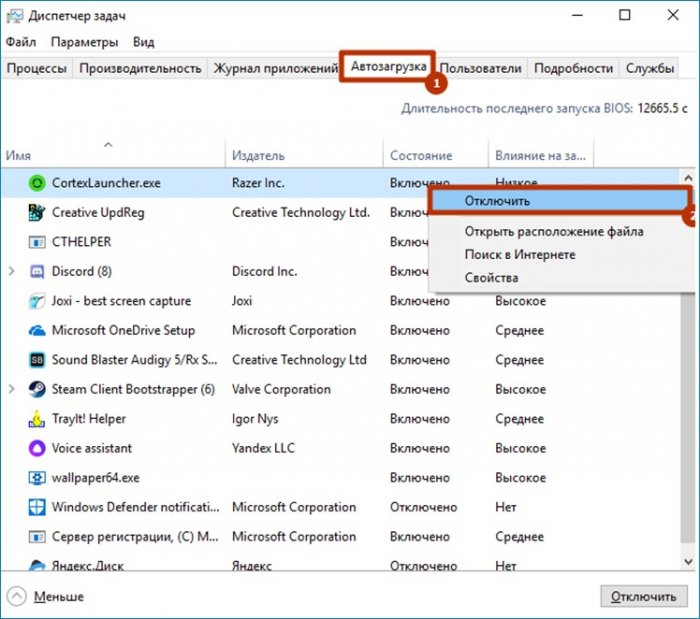
Task: Click the Сервер регистрации icon
Action: click(37, 537)
